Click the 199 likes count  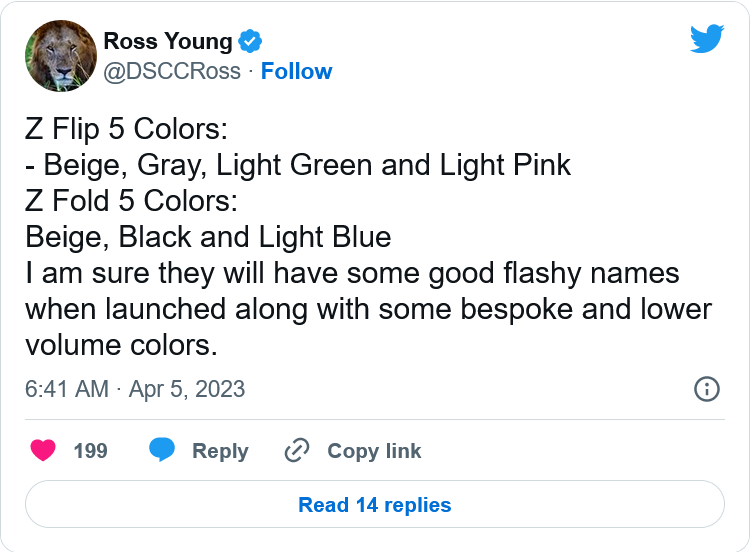pyautogui.click(x=90, y=451)
